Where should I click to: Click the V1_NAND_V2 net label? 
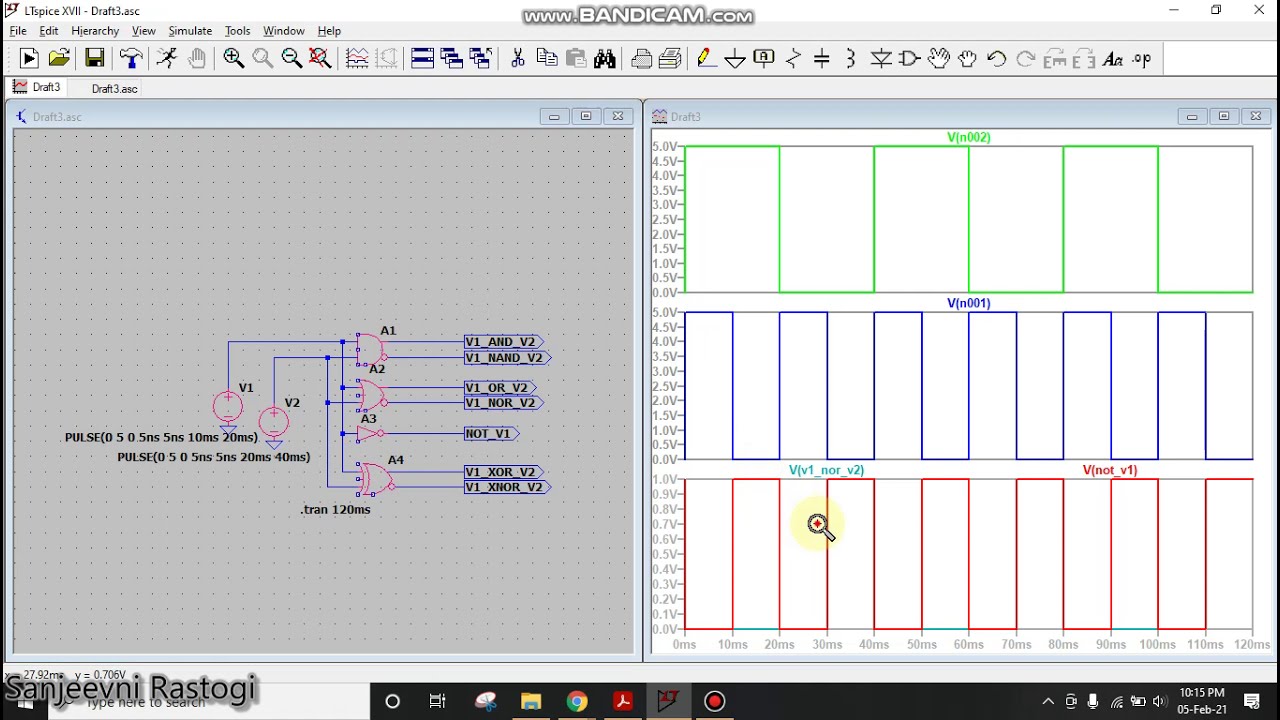(x=506, y=358)
